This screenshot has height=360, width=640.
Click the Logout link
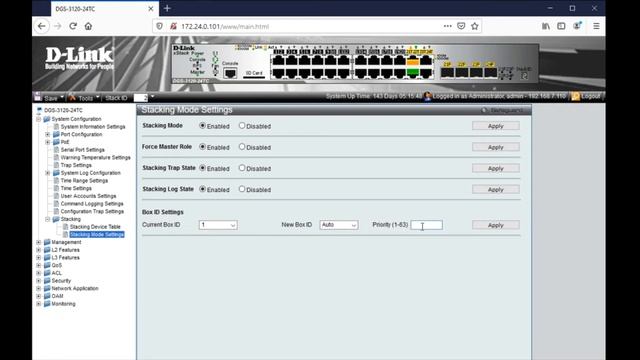591,97
